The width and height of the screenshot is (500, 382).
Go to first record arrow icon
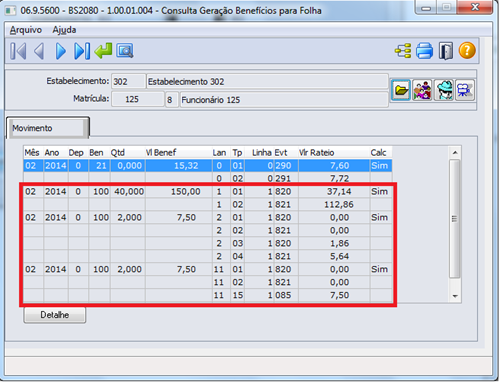click(x=18, y=51)
